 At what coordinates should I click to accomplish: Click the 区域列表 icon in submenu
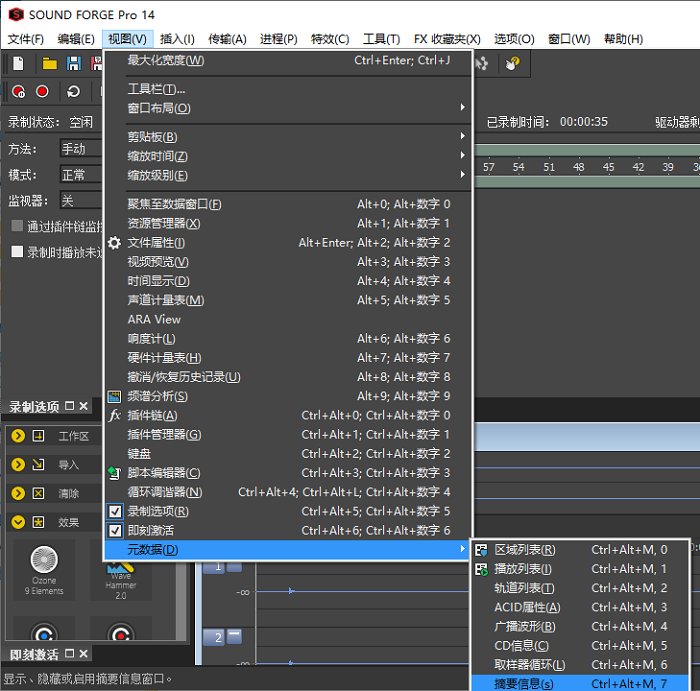[x=481, y=550]
